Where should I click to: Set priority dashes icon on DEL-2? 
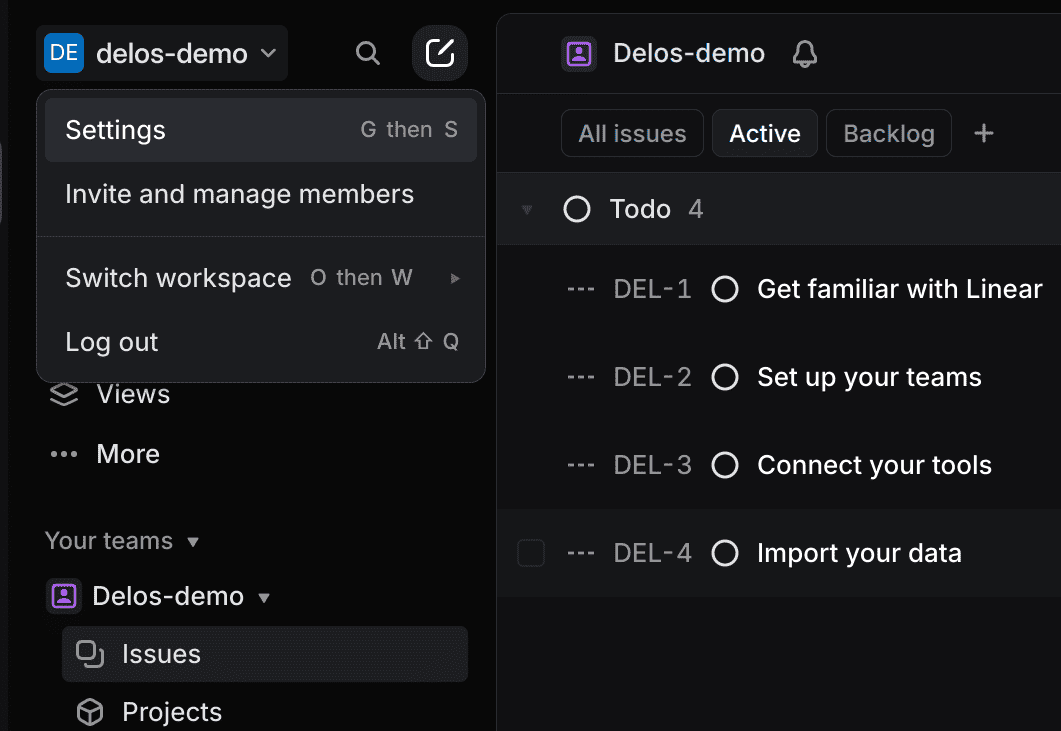(581, 377)
